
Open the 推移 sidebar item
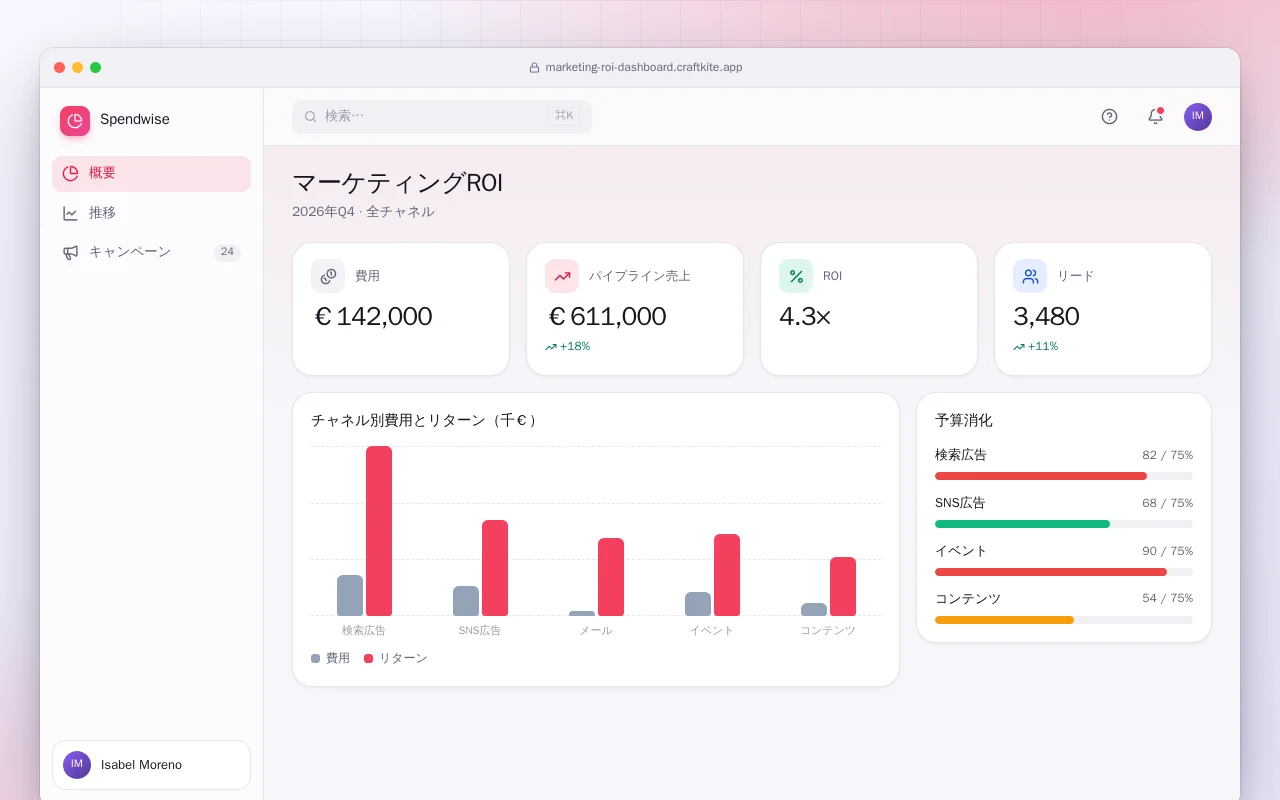point(151,213)
